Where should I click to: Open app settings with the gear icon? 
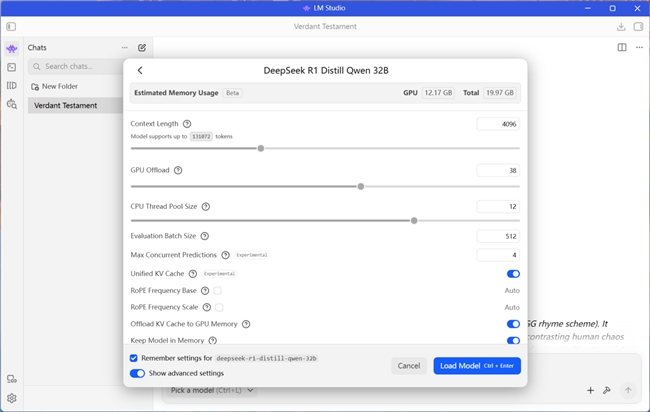pyautogui.click(x=11, y=398)
